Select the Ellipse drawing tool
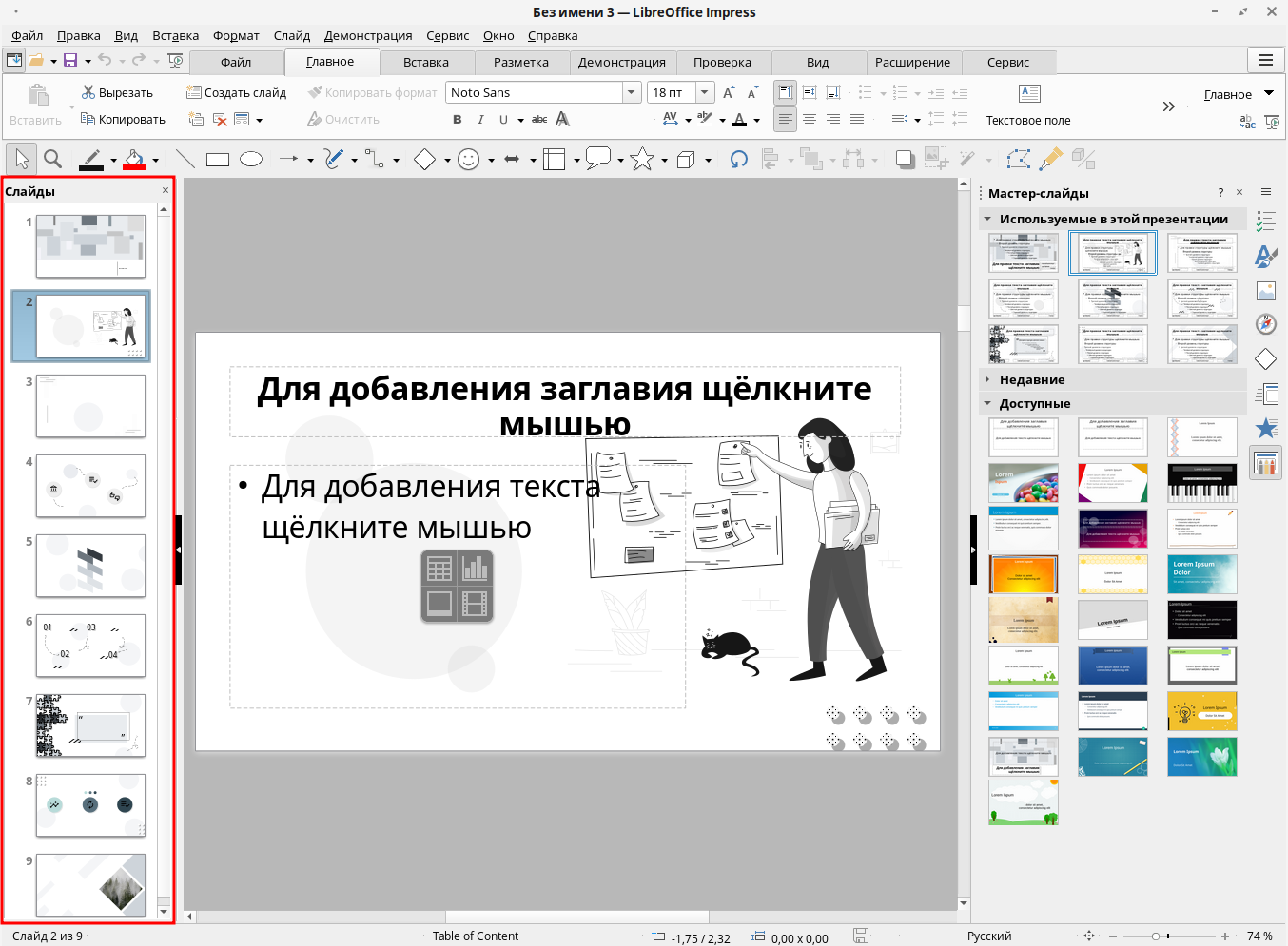Screen dimensions: 1288x946 (x=251, y=160)
